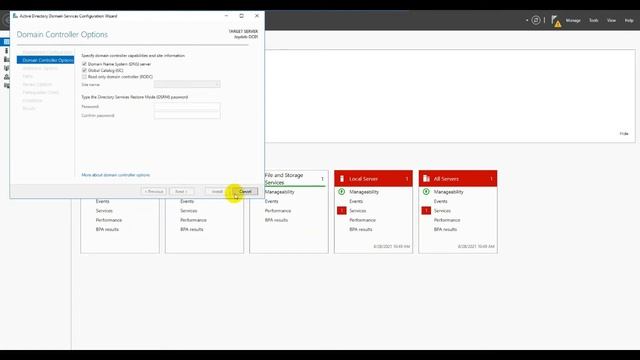Open the Tools menu

pyautogui.click(x=593, y=20)
